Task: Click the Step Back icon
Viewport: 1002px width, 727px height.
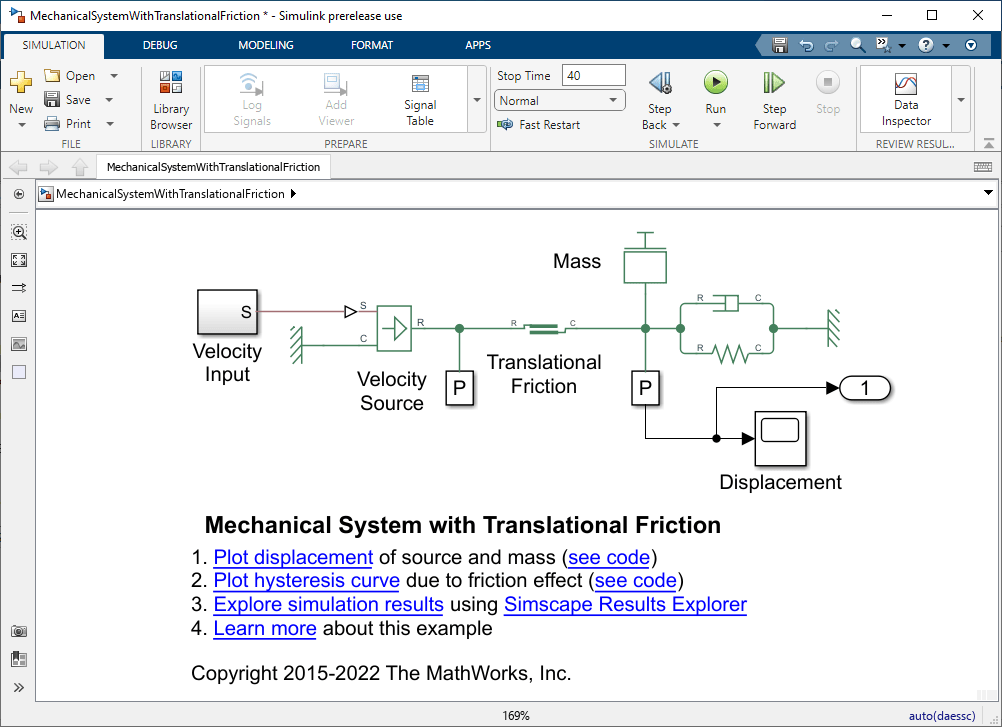Action: [659, 83]
